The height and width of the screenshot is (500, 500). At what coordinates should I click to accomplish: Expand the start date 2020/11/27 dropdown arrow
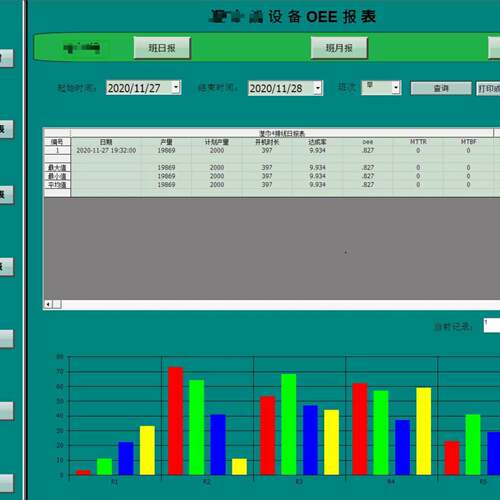176,87
